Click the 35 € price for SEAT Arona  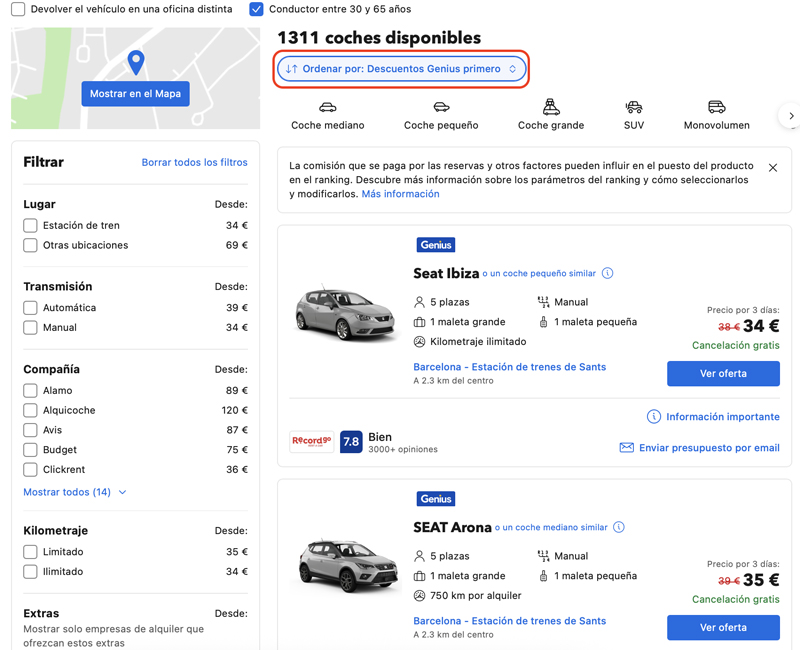761,580
